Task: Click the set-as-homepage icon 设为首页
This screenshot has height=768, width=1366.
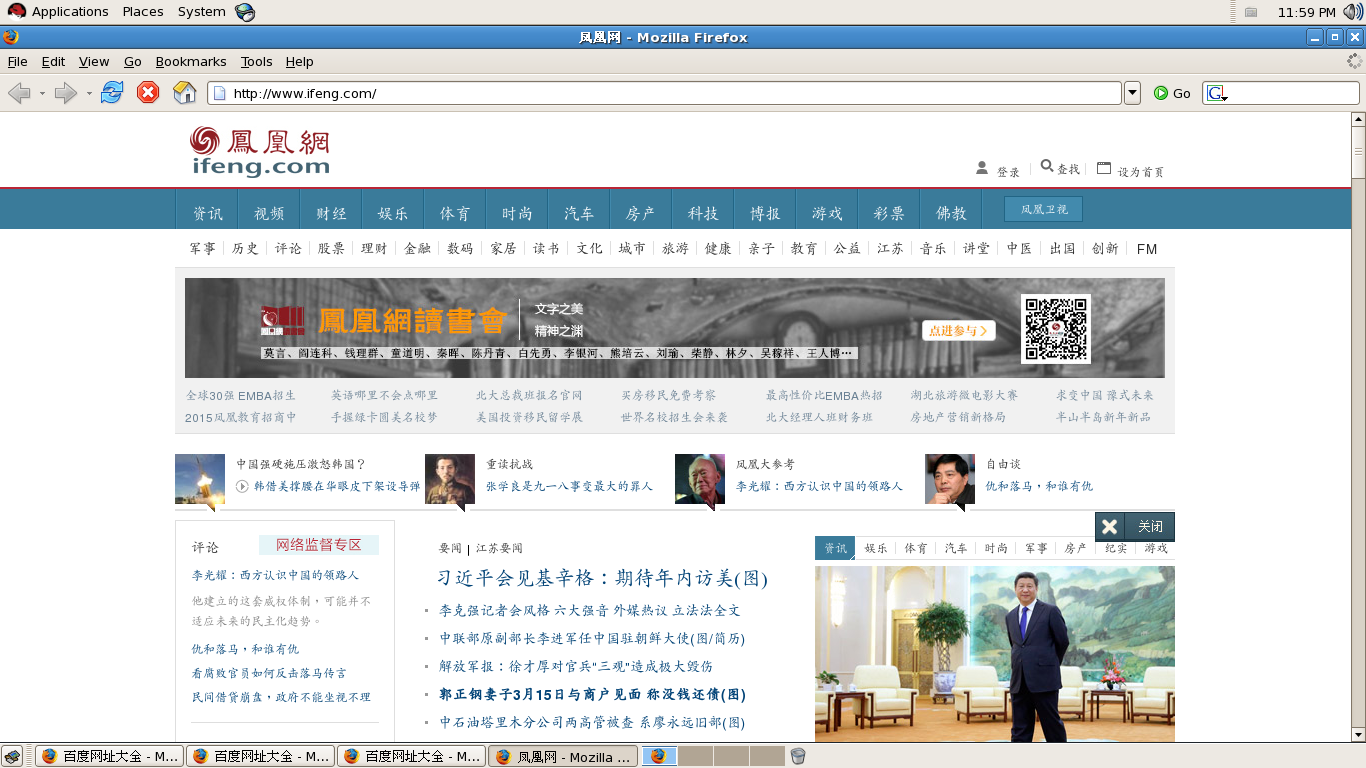Action: (x=1104, y=168)
